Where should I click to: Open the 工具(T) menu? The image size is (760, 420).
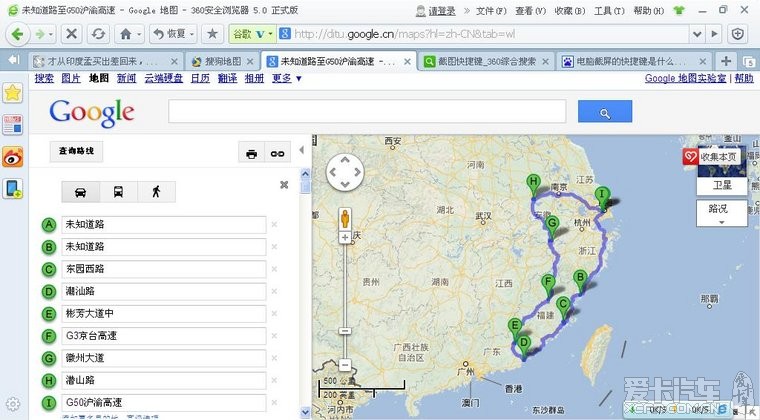click(x=609, y=10)
